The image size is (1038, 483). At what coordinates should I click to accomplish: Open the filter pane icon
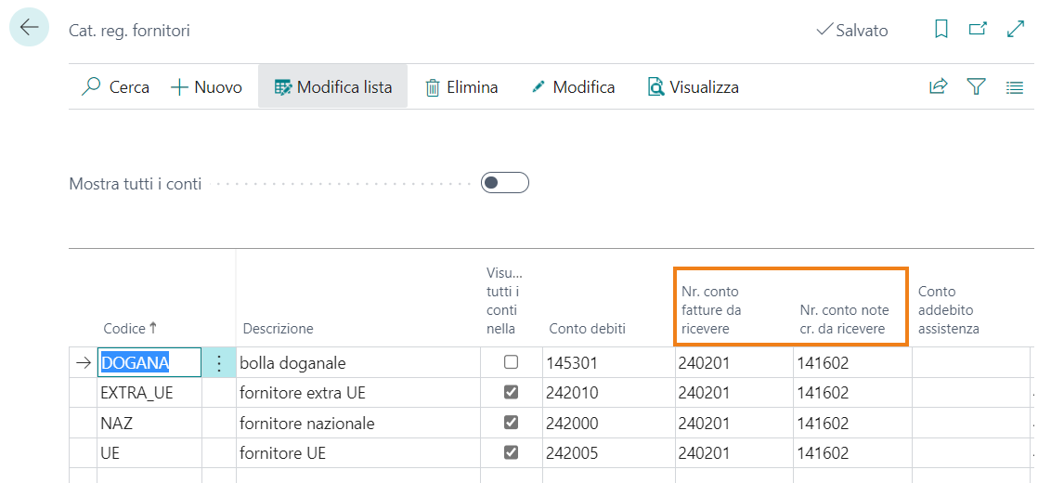[976, 87]
